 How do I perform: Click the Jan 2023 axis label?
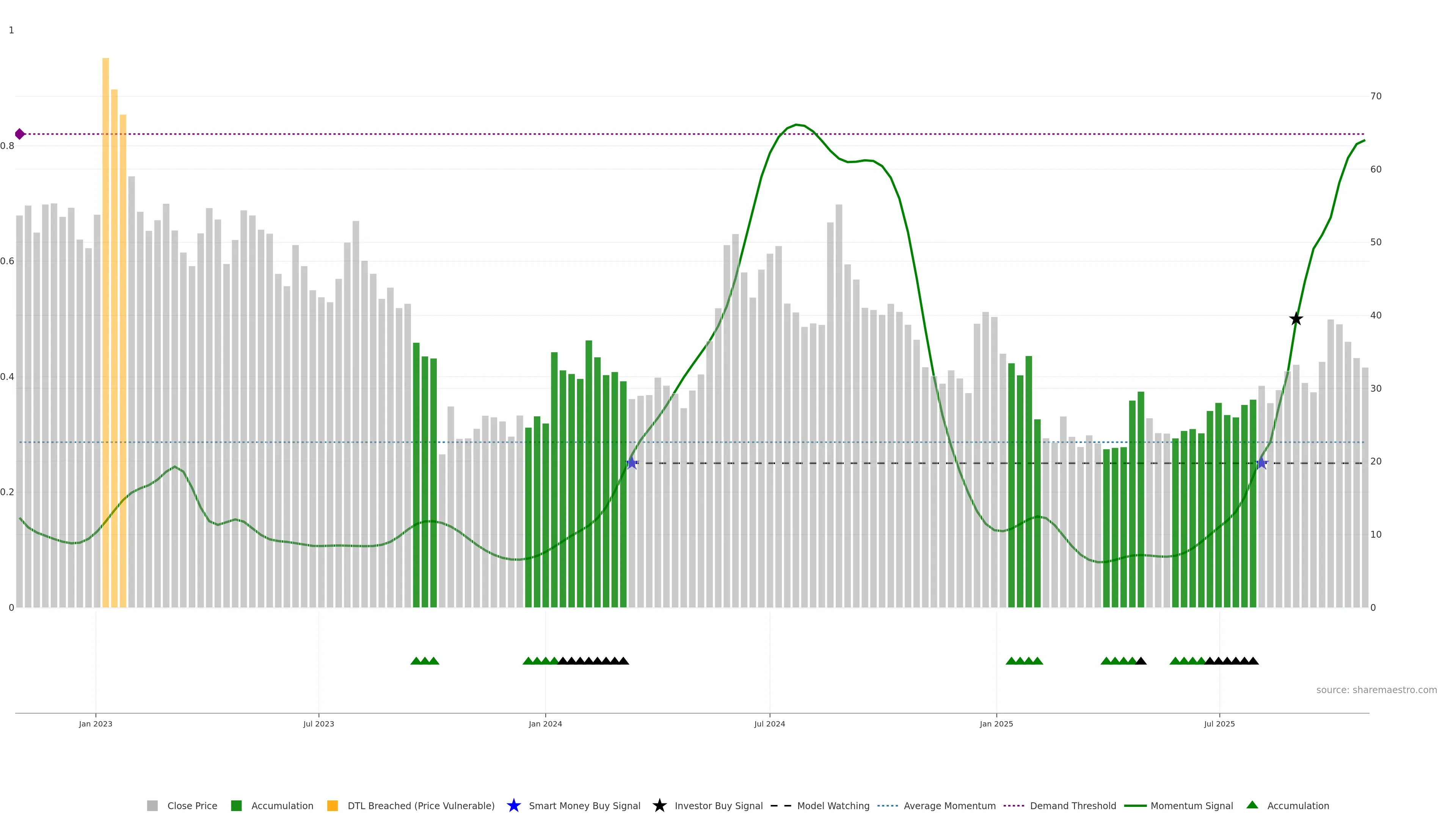[x=96, y=723]
